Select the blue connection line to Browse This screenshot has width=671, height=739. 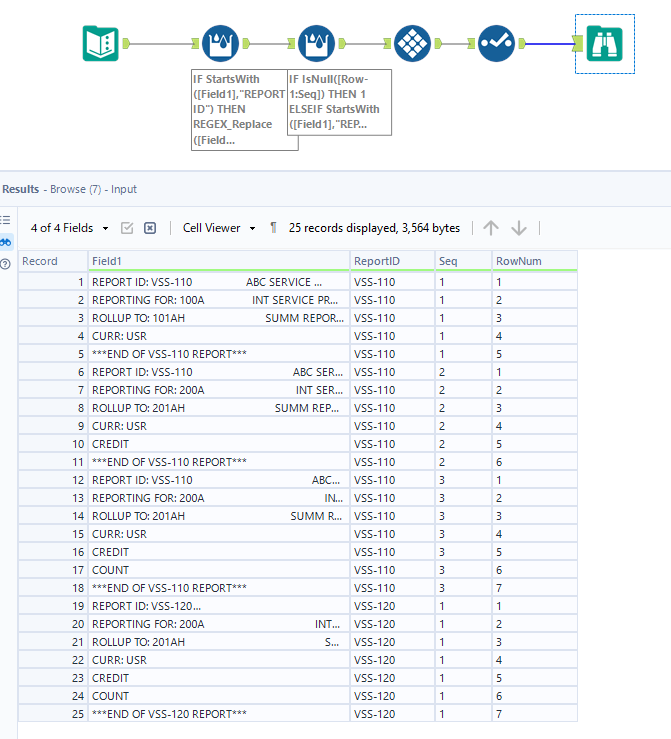pos(549,44)
